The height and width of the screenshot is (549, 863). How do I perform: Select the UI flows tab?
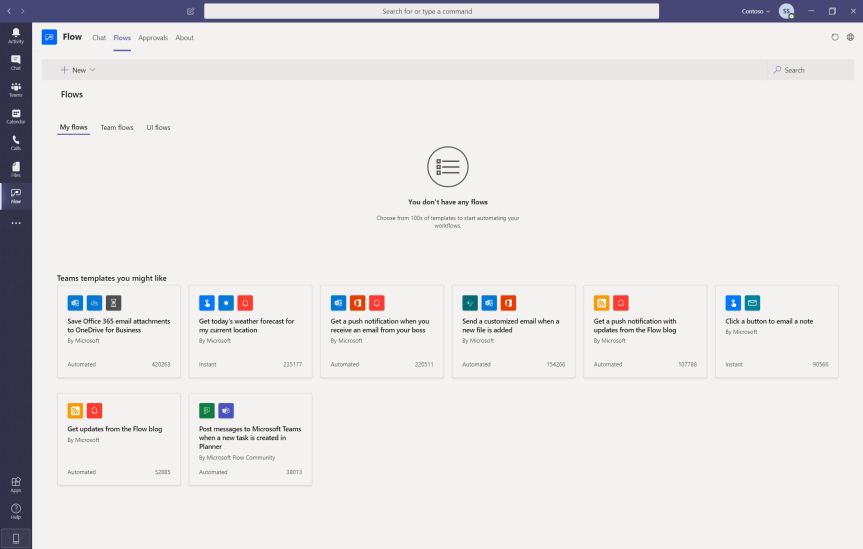coord(158,127)
